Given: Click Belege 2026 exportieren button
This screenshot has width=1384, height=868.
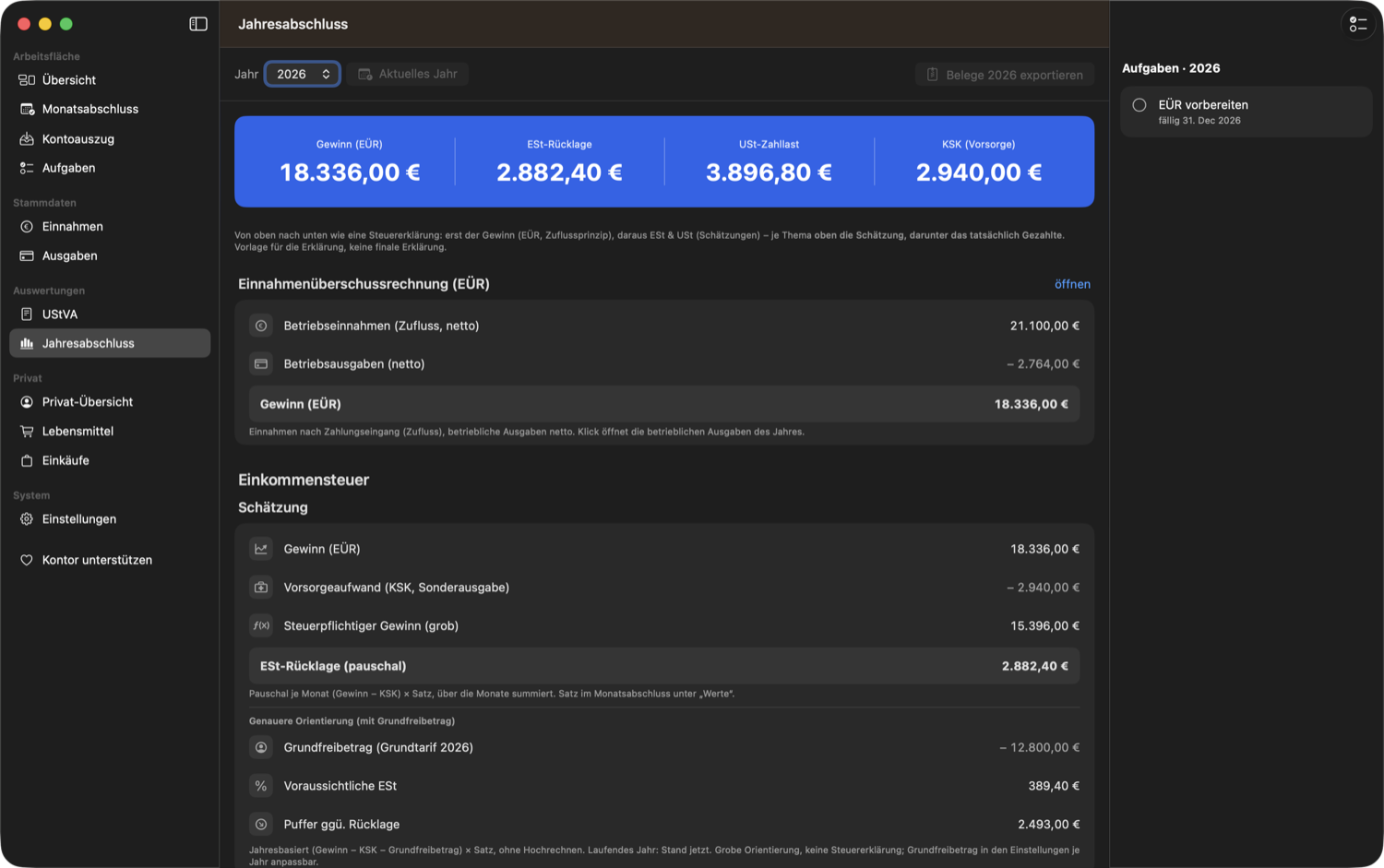Looking at the screenshot, I should 1005,75.
